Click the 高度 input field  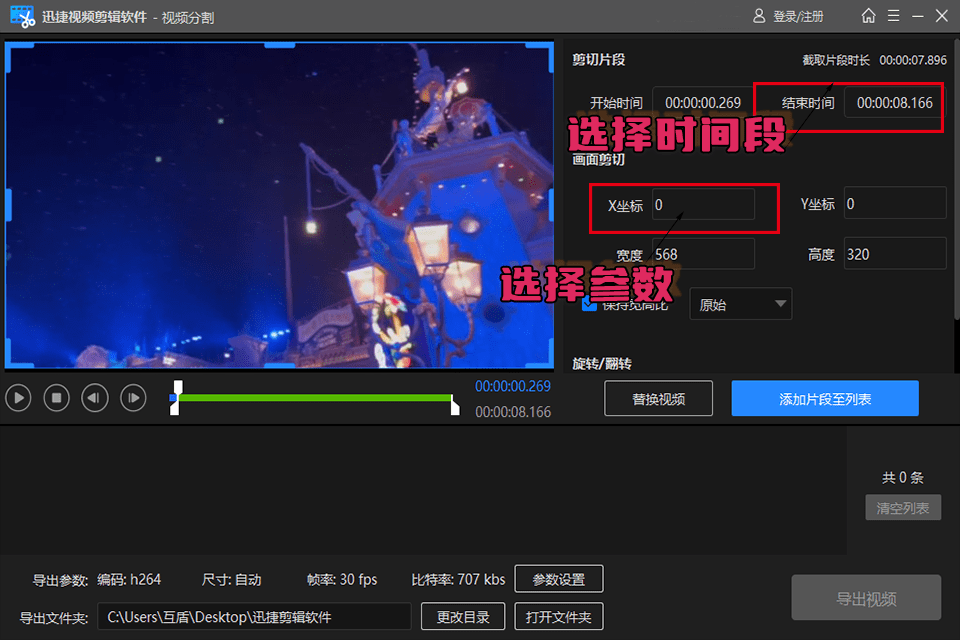895,254
